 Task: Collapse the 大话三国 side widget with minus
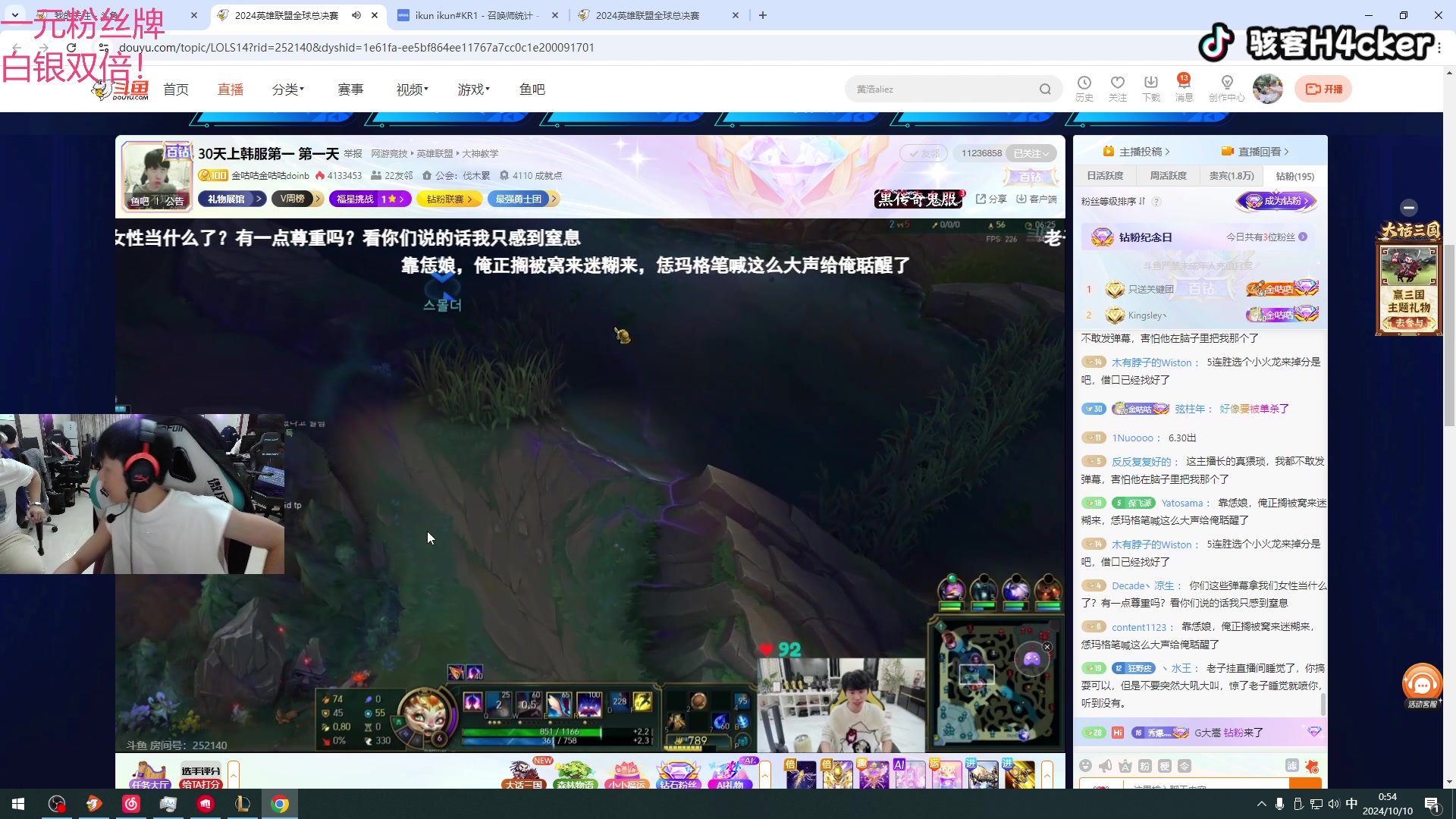click(x=1409, y=207)
